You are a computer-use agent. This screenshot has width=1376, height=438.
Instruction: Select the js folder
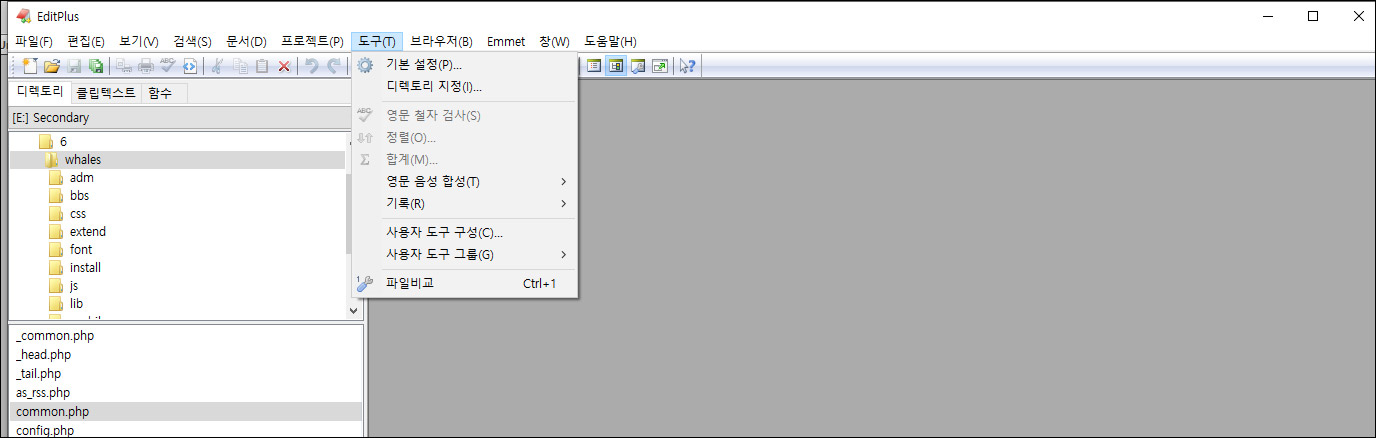(74, 286)
